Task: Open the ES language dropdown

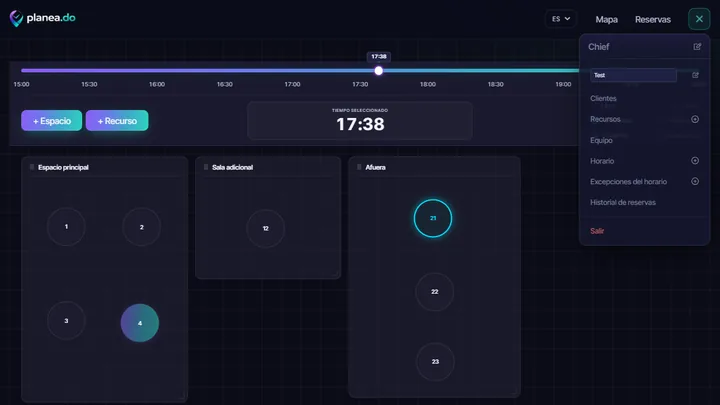Action: point(561,19)
